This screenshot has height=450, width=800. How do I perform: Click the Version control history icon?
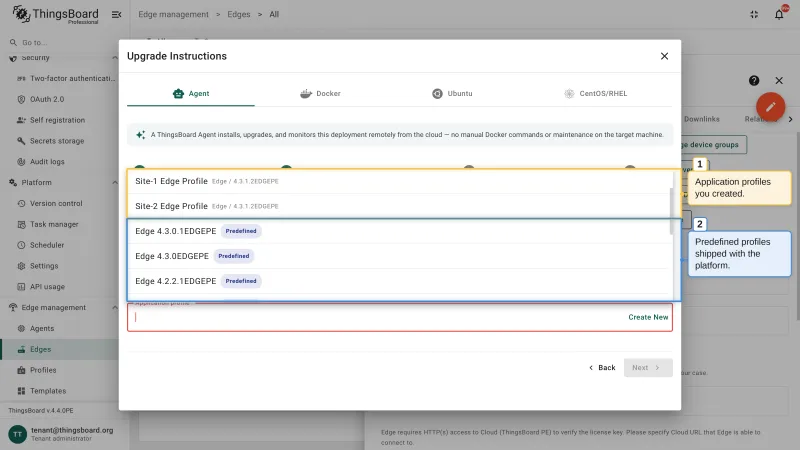(x=21, y=204)
